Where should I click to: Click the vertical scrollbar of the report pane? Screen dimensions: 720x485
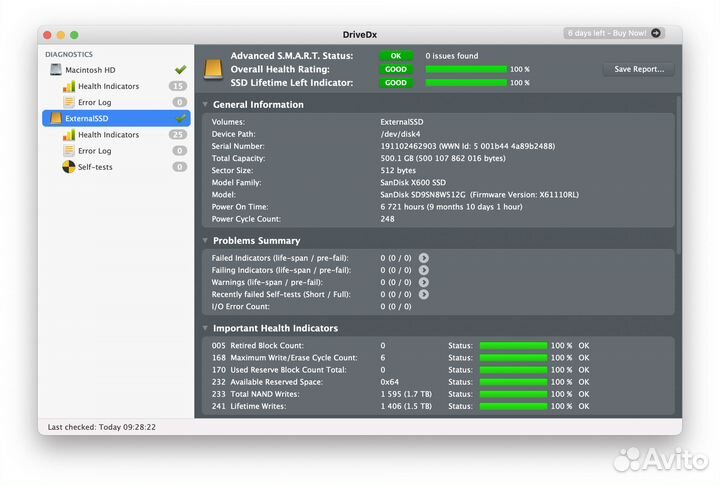point(678,175)
